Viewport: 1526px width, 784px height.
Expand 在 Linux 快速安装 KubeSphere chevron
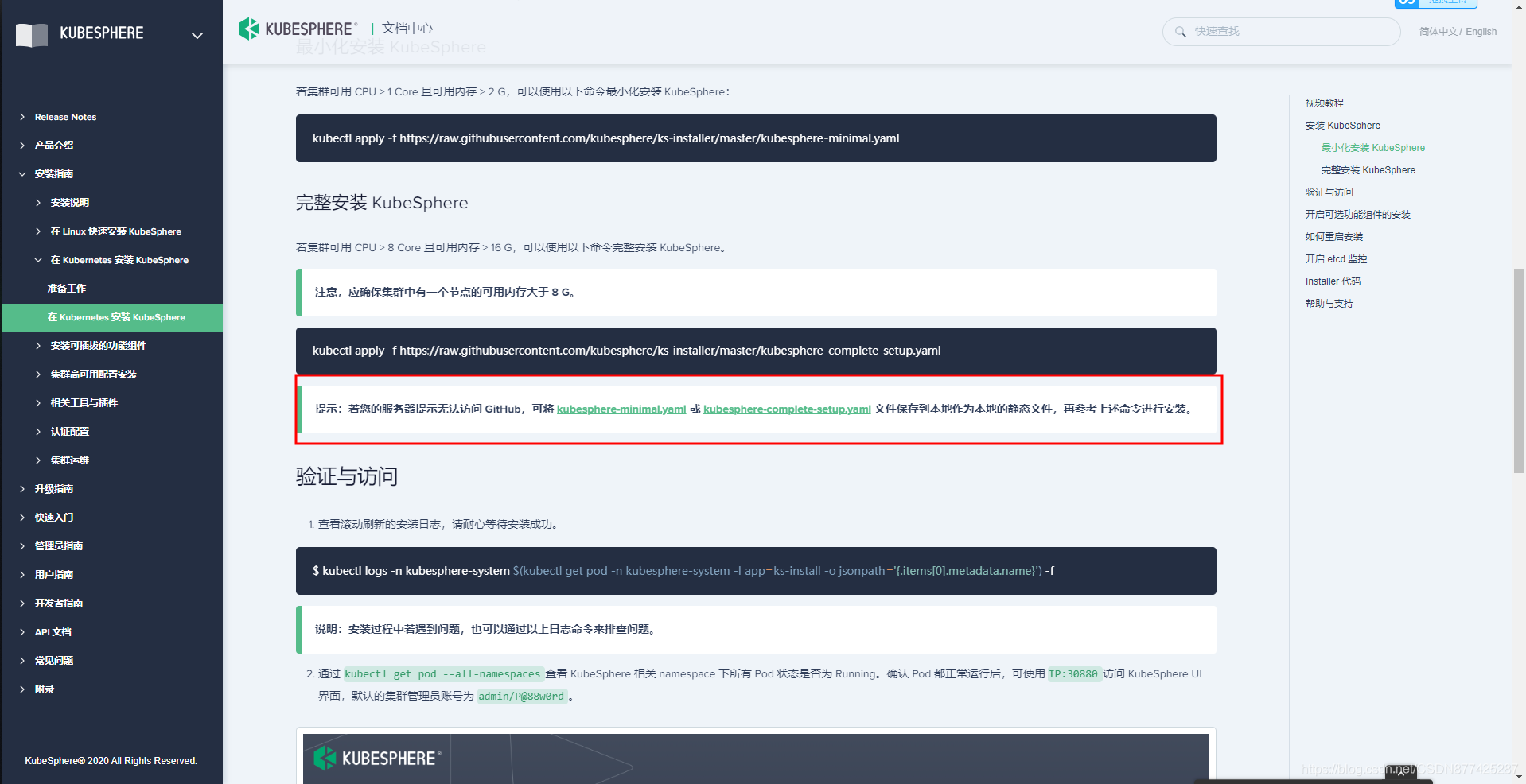(x=38, y=231)
